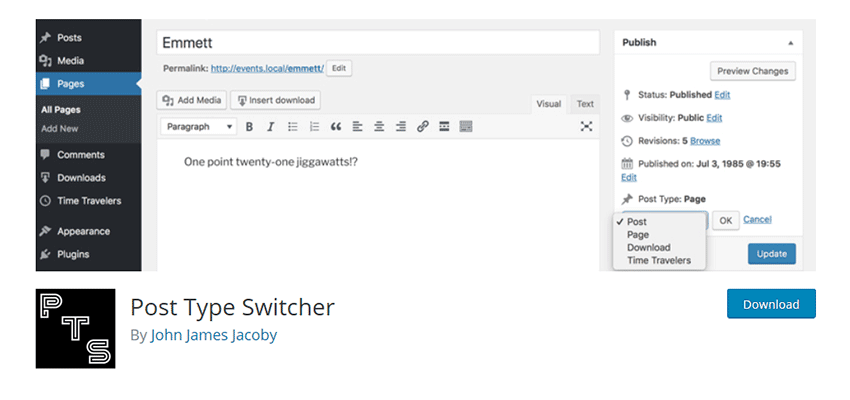This screenshot has height=400, width=850.
Task: Insert a bulleted list
Action: pyautogui.click(x=292, y=127)
